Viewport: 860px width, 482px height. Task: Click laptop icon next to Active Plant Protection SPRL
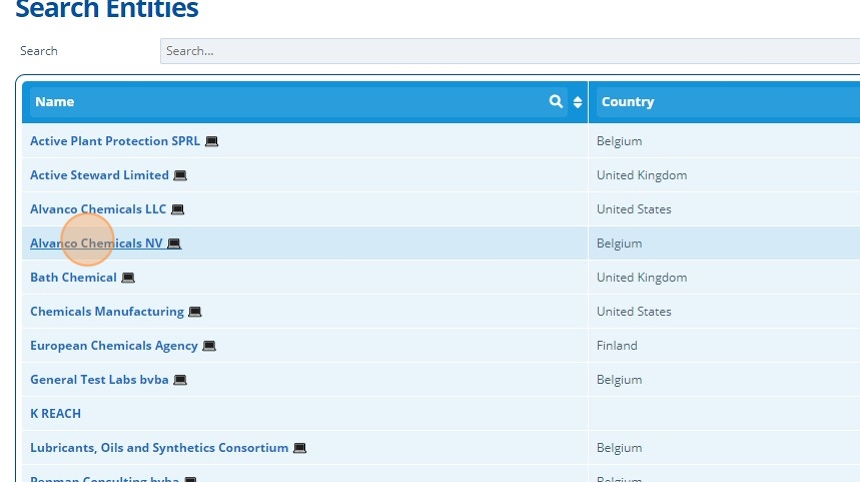[212, 141]
